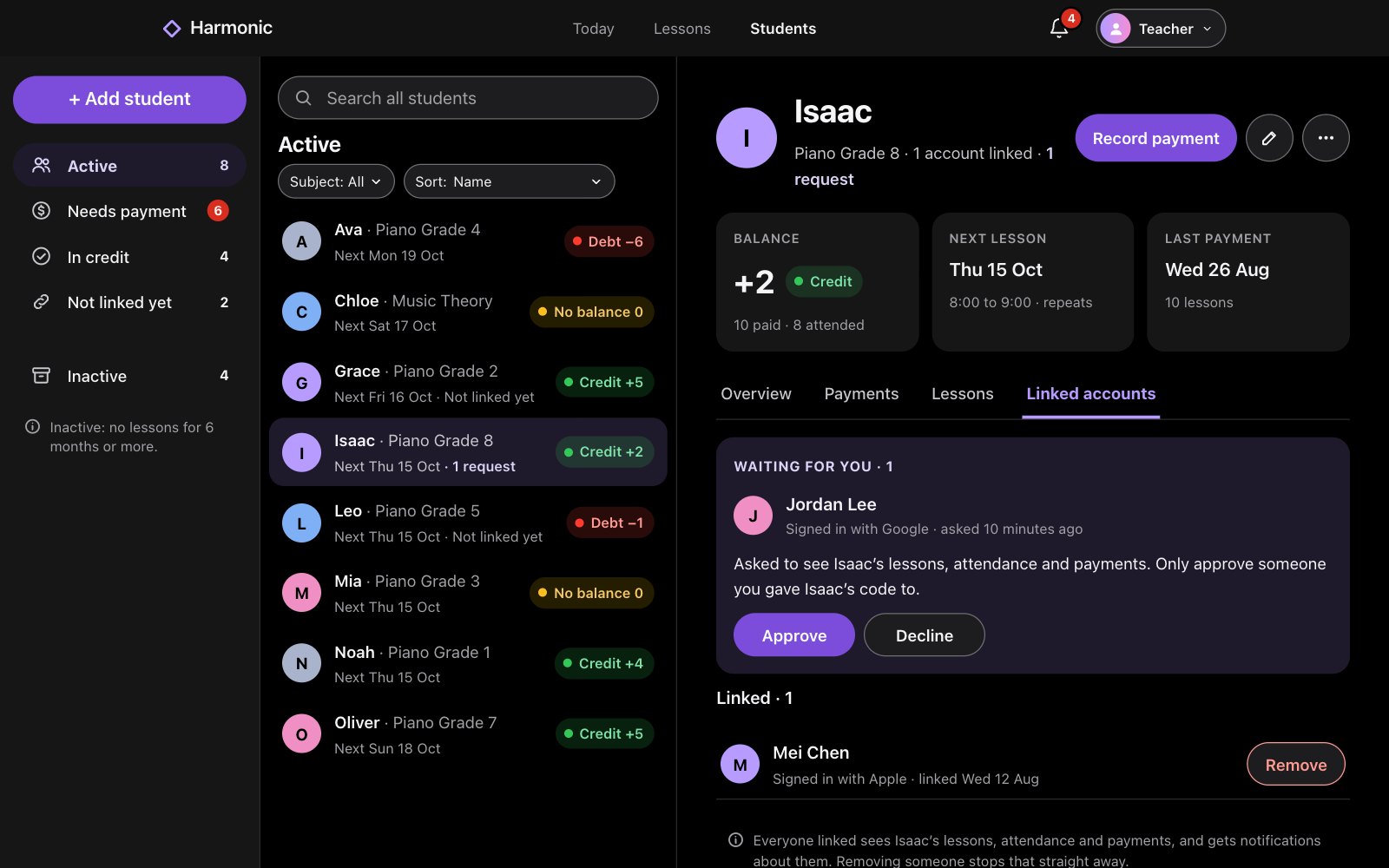The width and height of the screenshot is (1389, 868).
Task: Go to the Lessons top navigation item
Action: (682, 29)
